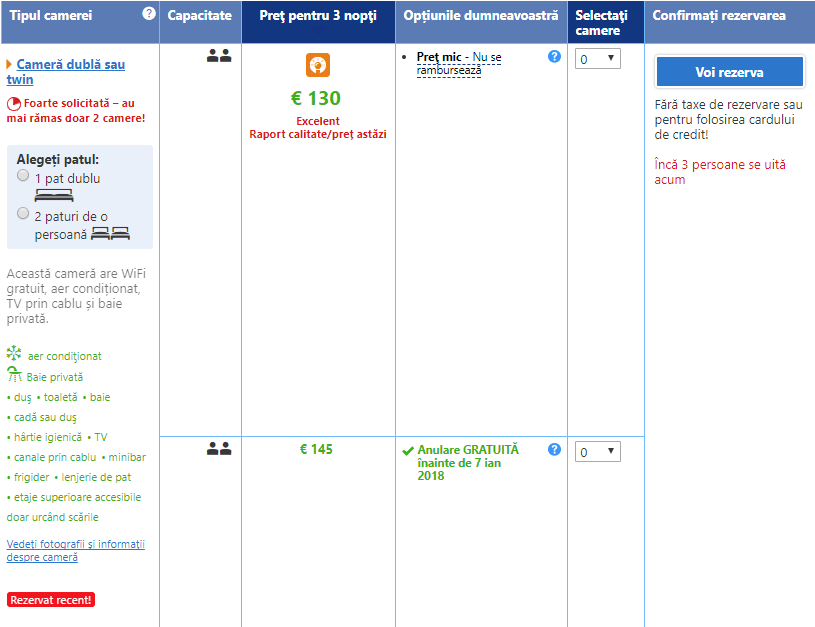Select the 1 pat dublu radio option
The width and height of the screenshot is (815, 627).
pyautogui.click(x=23, y=175)
